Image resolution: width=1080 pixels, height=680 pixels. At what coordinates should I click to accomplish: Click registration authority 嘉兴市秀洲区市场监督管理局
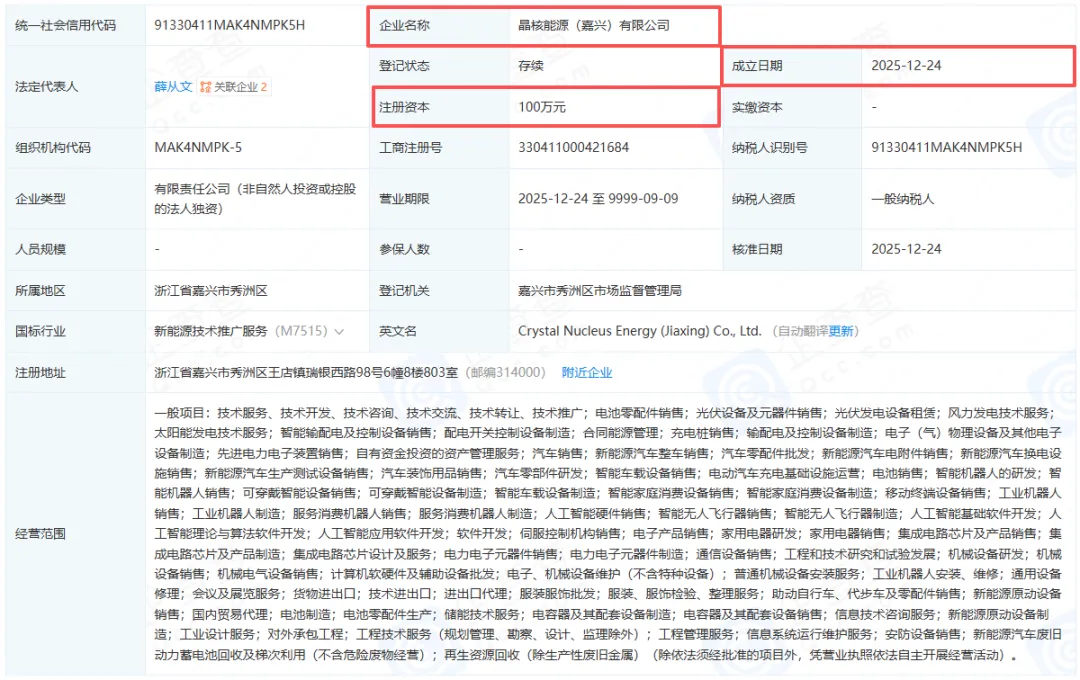[x=599, y=291]
